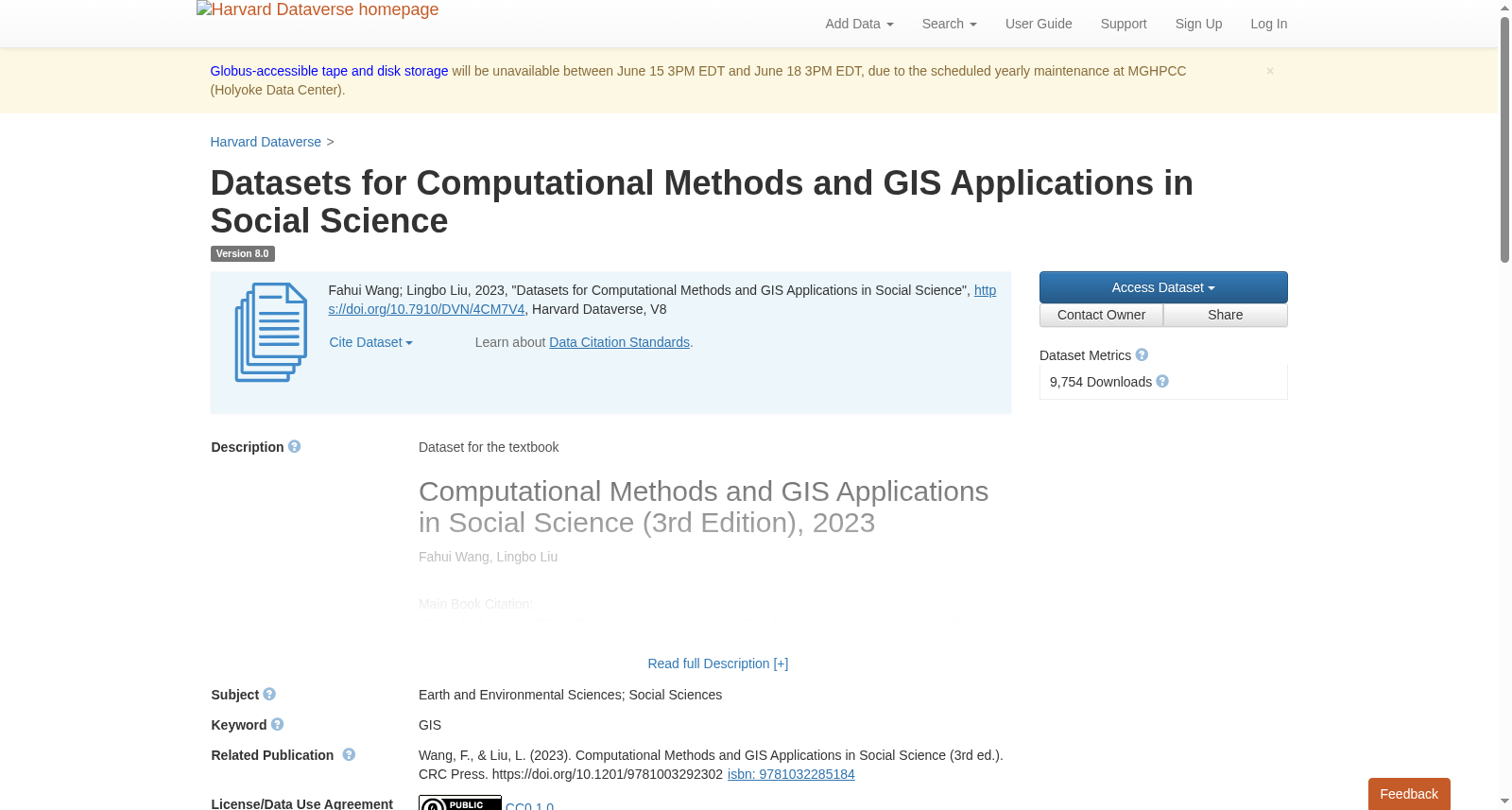Click the Dataset for the textbook text
Screen dimensions: 1512x810
pyautogui.click(x=489, y=447)
